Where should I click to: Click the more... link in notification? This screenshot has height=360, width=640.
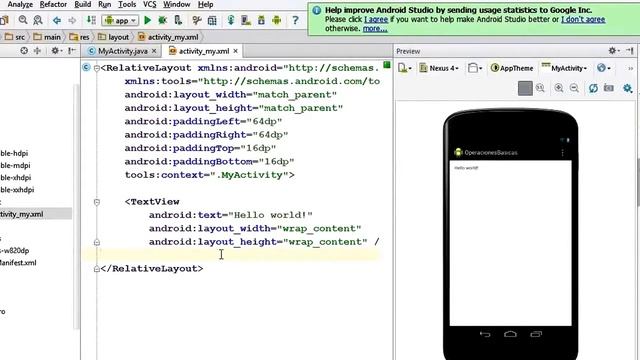tap(375, 29)
